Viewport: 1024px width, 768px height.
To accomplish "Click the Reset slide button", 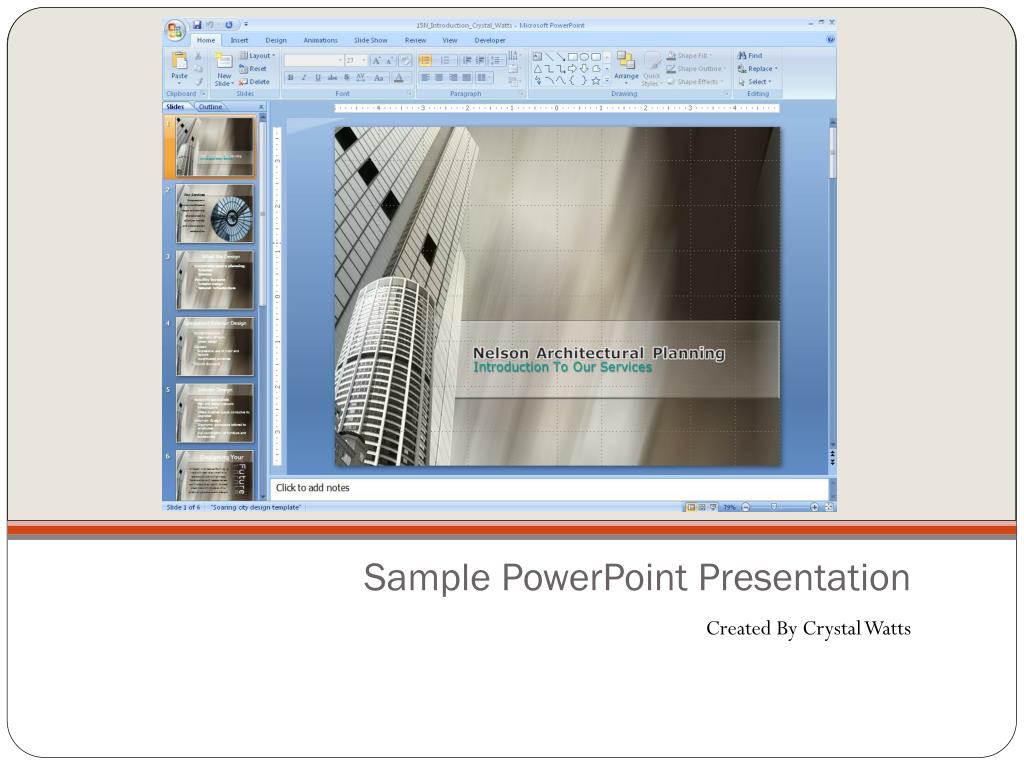I will coord(253,69).
